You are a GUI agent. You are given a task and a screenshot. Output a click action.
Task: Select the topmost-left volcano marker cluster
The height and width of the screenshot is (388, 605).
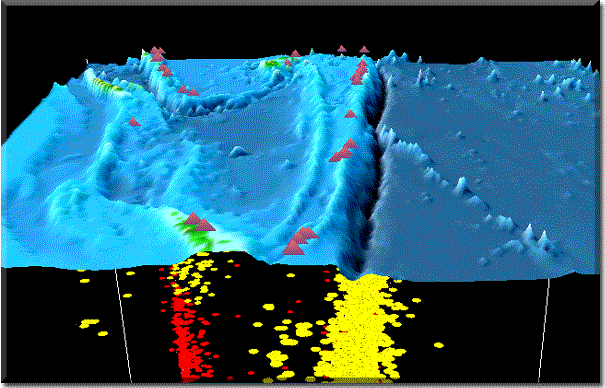click(x=157, y=54)
